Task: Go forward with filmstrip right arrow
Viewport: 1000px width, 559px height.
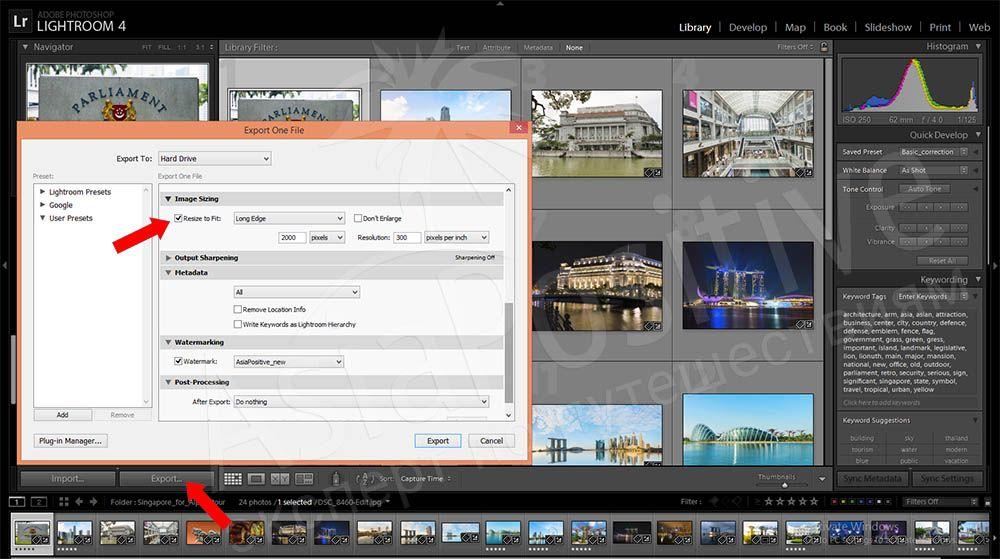Action: pos(93,502)
